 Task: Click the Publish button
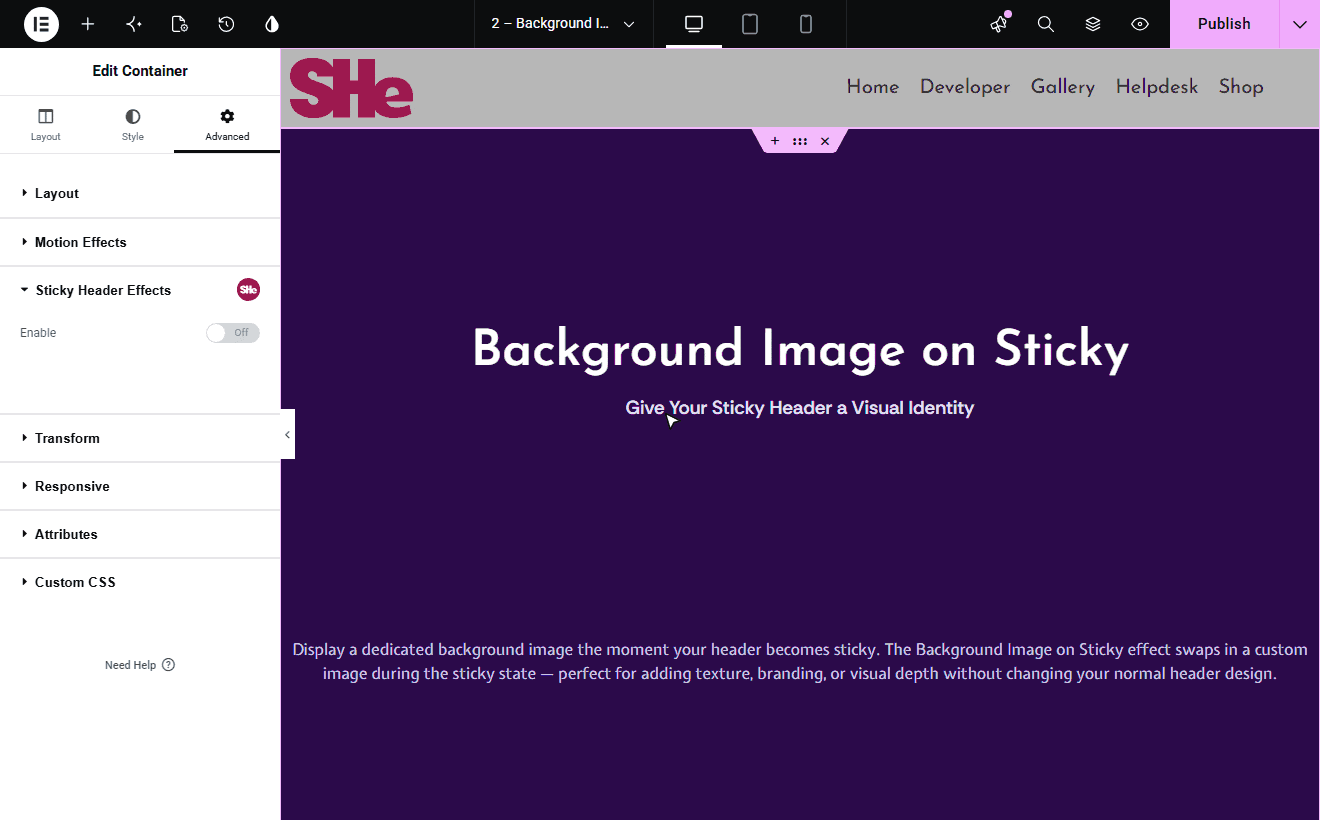(x=1224, y=24)
